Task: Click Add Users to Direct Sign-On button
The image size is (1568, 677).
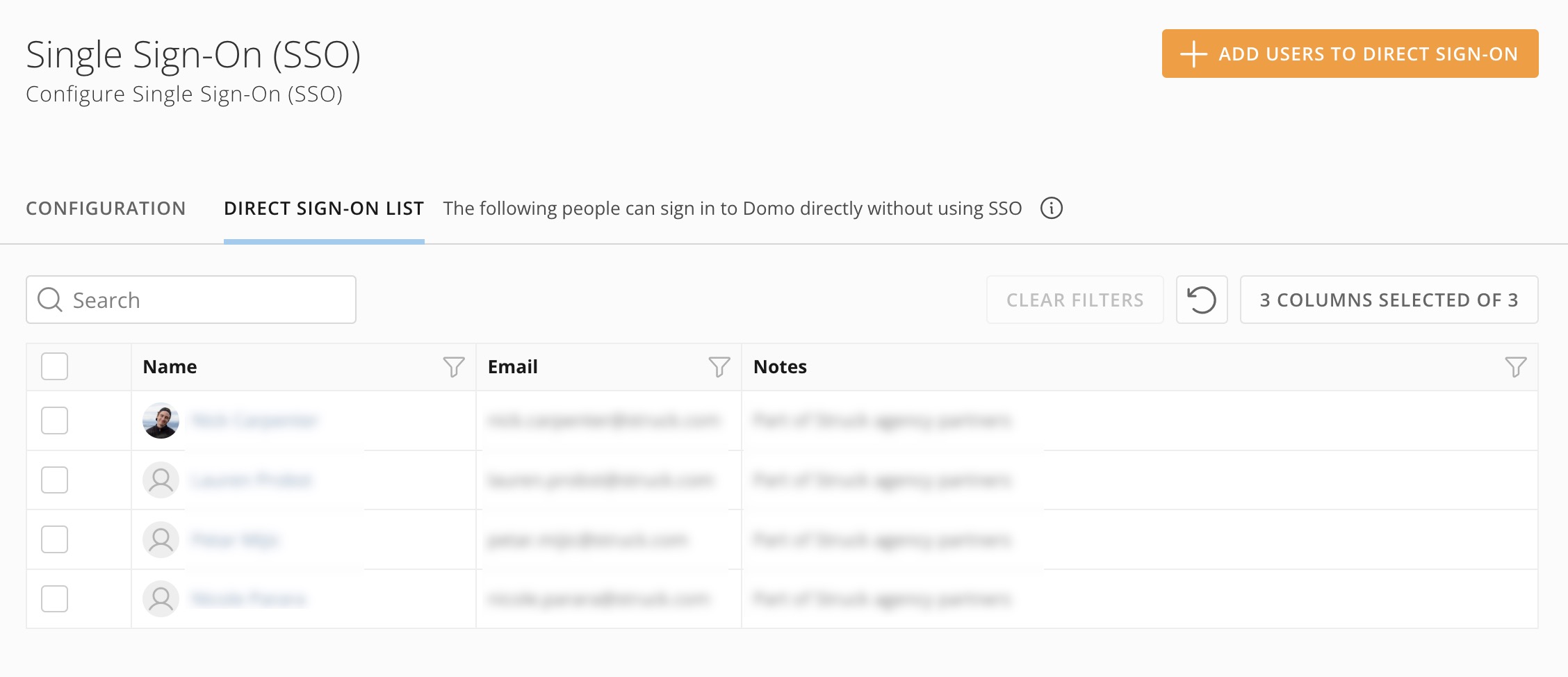Action: click(x=1350, y=54)
